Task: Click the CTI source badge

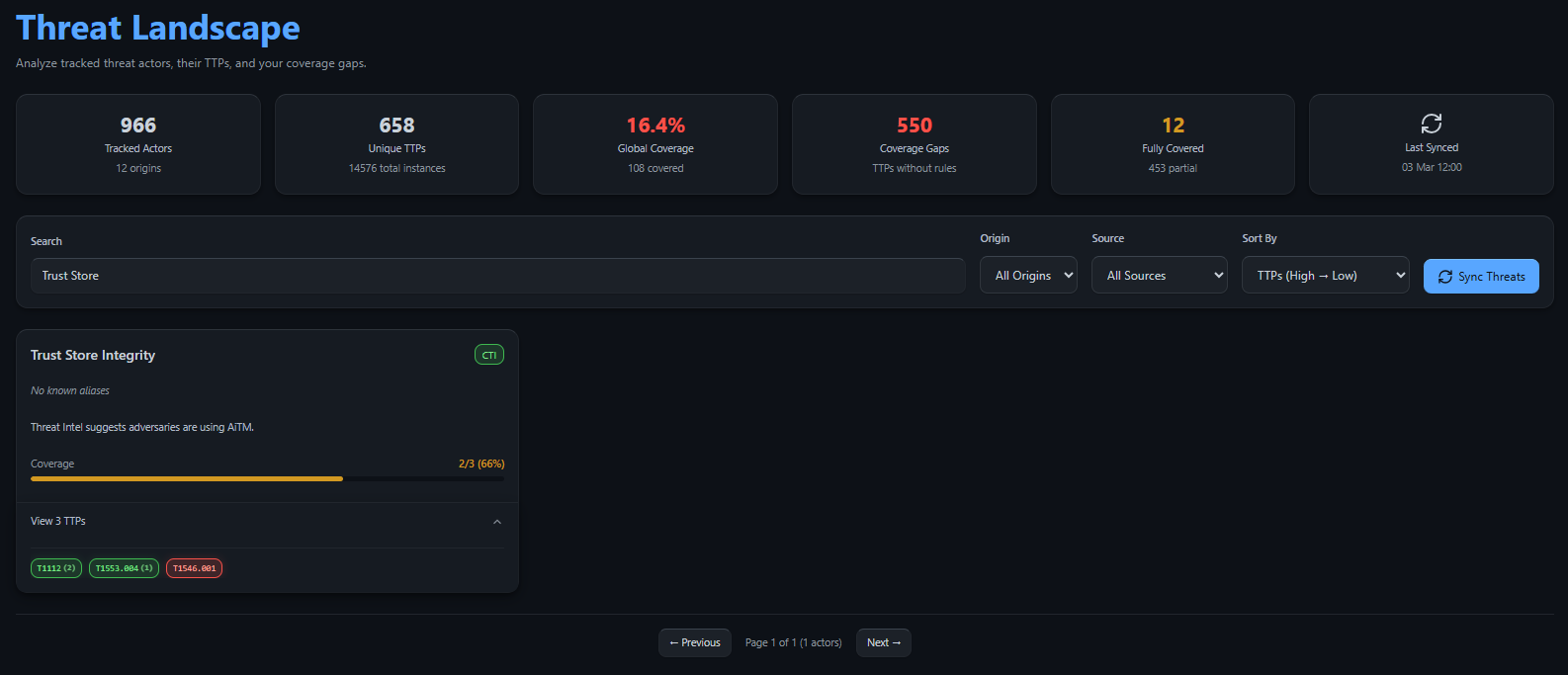Action: (488, 355)
